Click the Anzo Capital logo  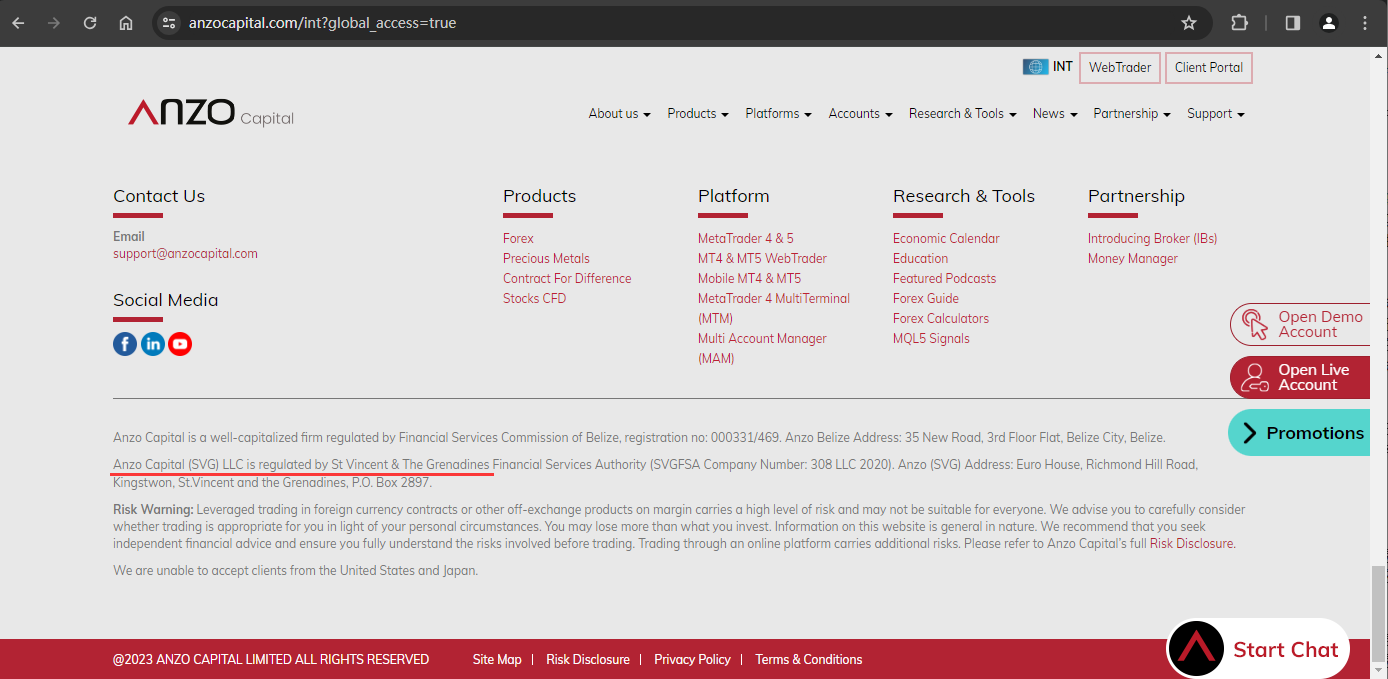pyautogui.click(x=211, y=113)
